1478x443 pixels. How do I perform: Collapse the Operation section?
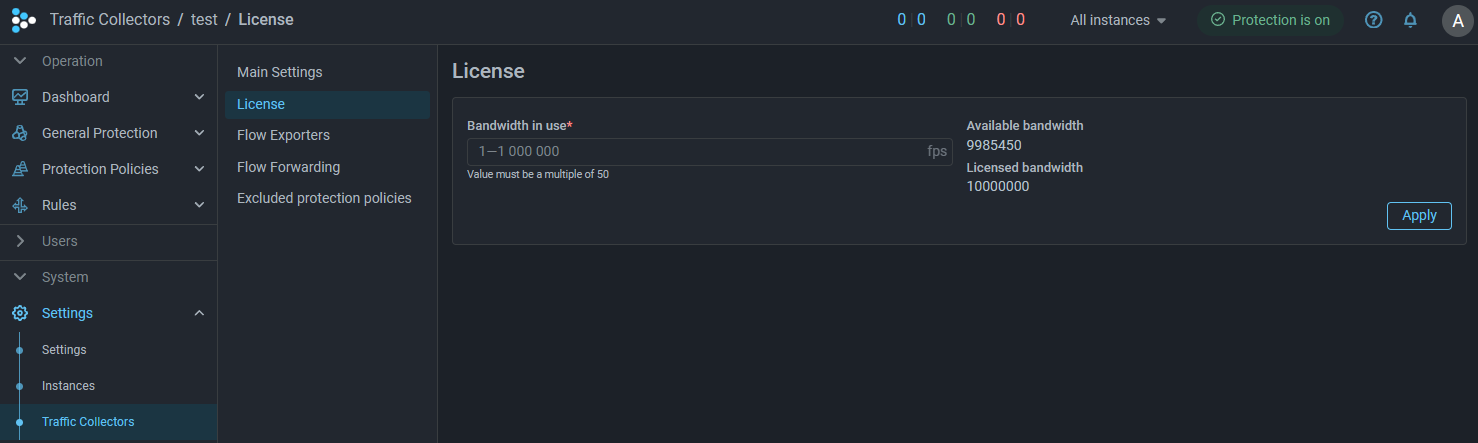click(x=20, y=61)
